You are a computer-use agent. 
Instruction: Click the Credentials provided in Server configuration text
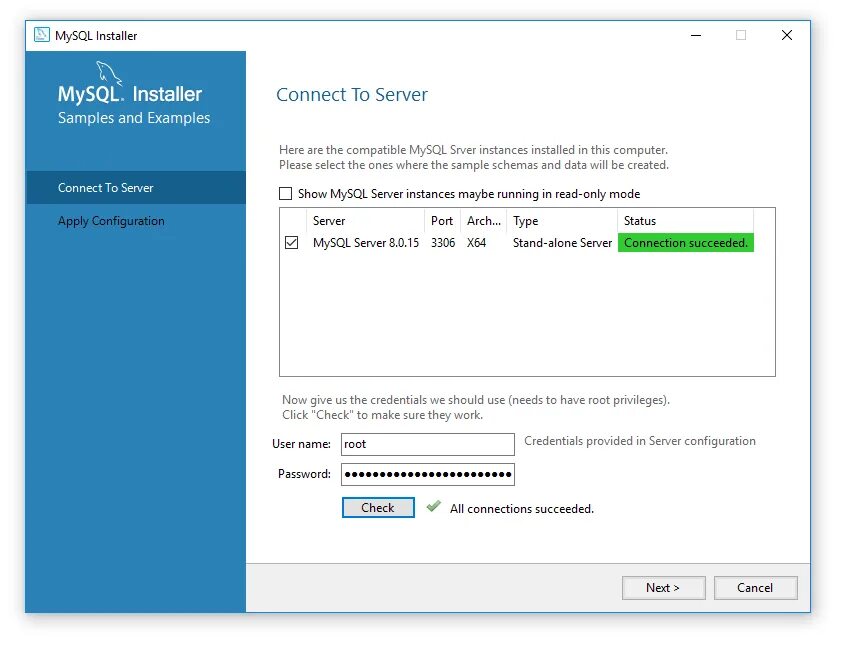tap(640, 441)
